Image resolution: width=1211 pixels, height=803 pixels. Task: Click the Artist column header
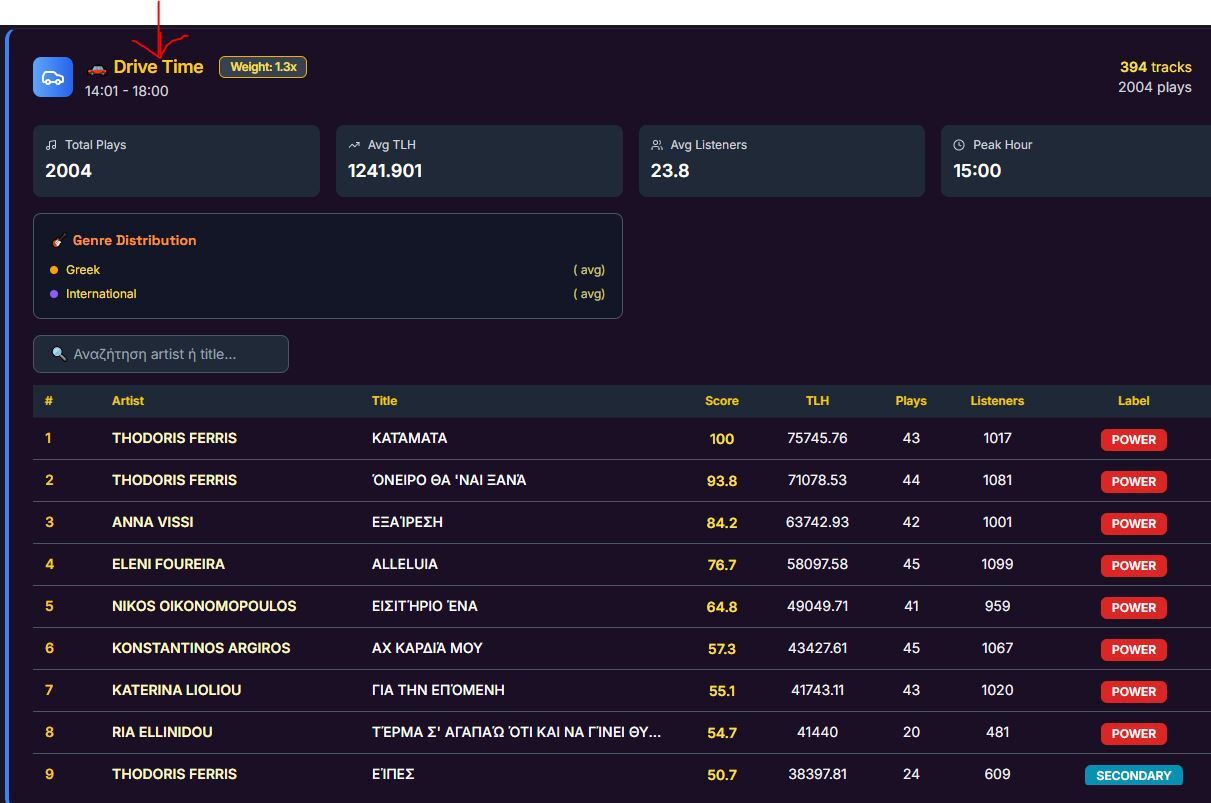[128, 401]
